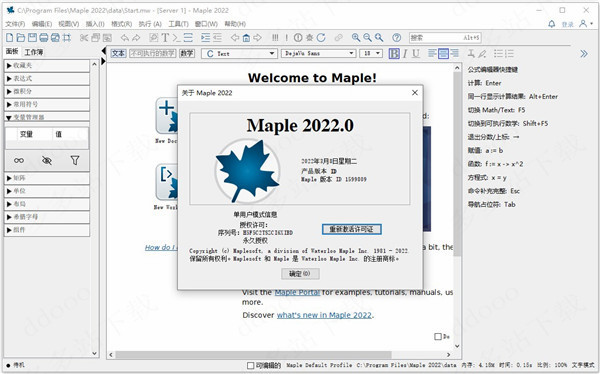Click the undo arrow icon
Image resolution: width=600 pixels, height=374 pixels.
pos(125,38)
